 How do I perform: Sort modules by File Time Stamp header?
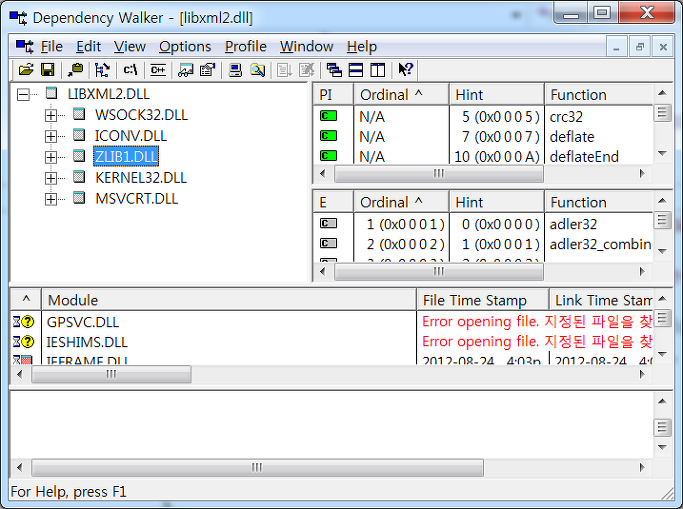483,300
